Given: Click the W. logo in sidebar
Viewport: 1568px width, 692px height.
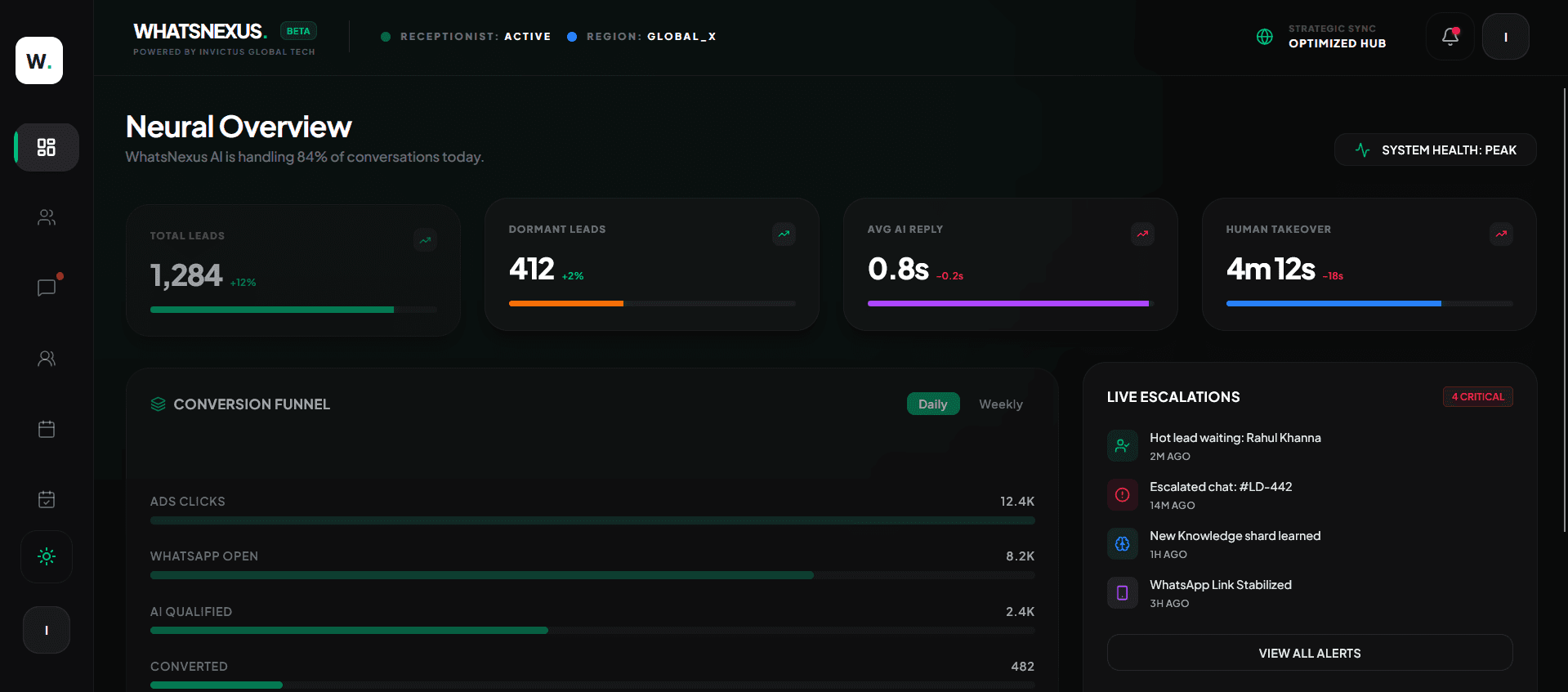Looking at the screenshot, I should pos(39,60).
